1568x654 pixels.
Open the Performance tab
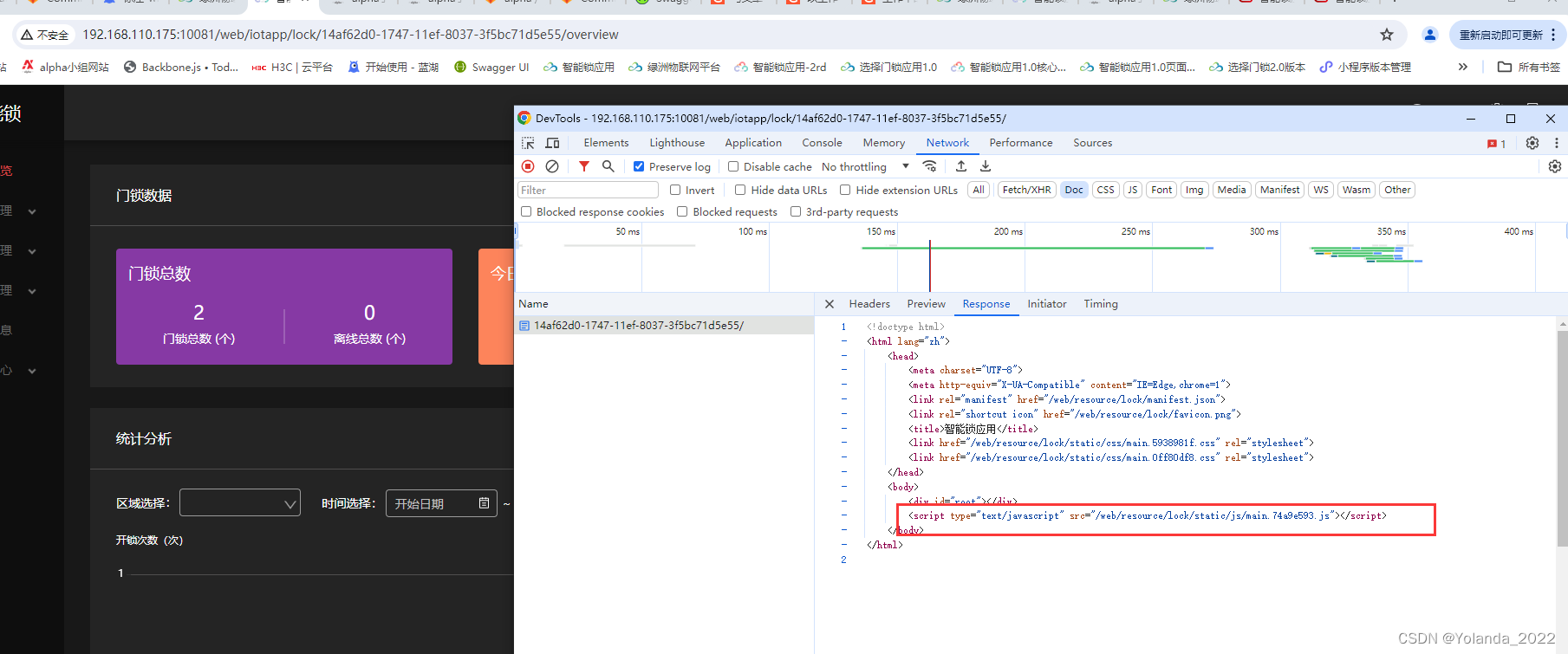coord(1021,143)
